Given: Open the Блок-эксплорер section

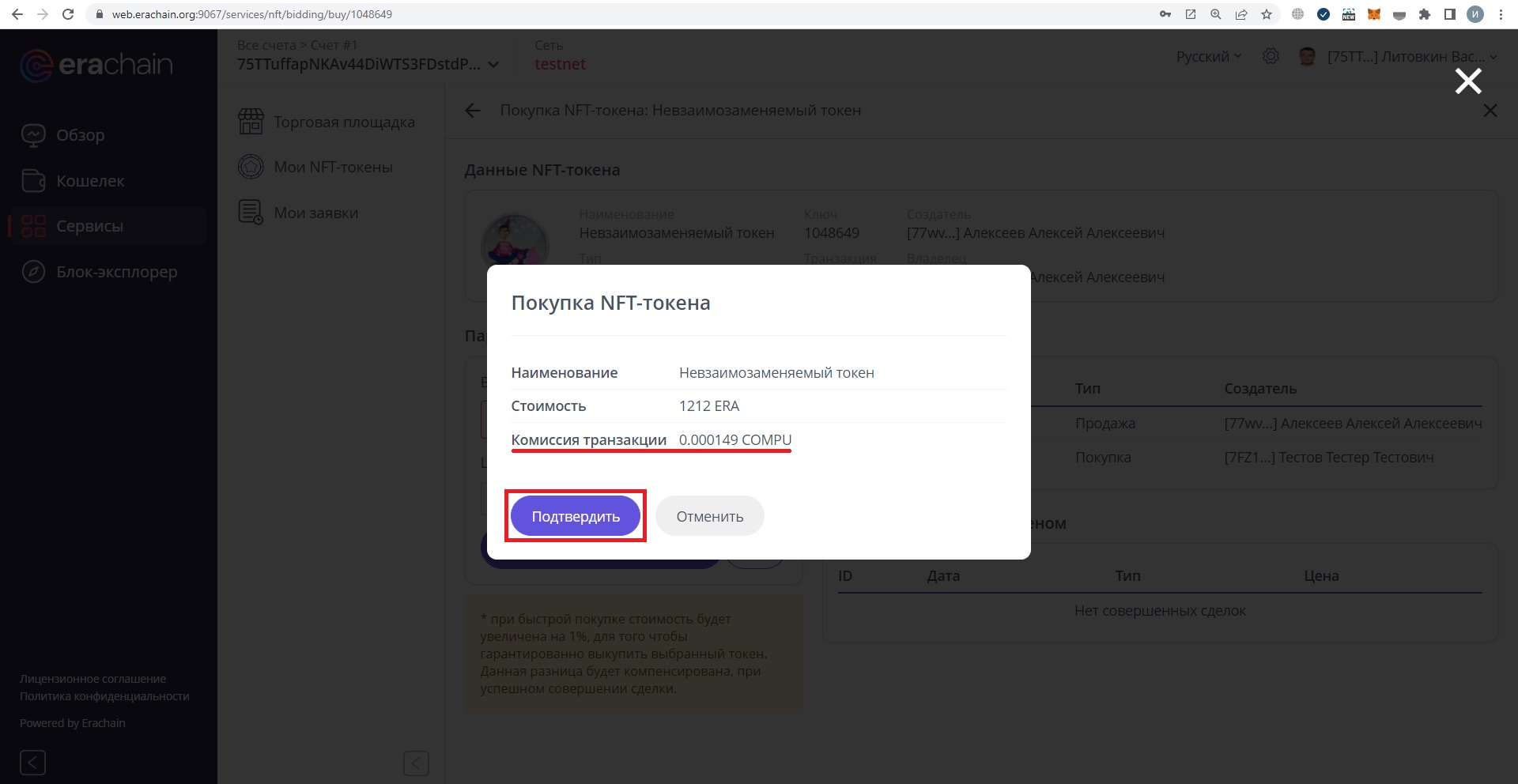Looking at the screenshot, I should click(116, 271).
